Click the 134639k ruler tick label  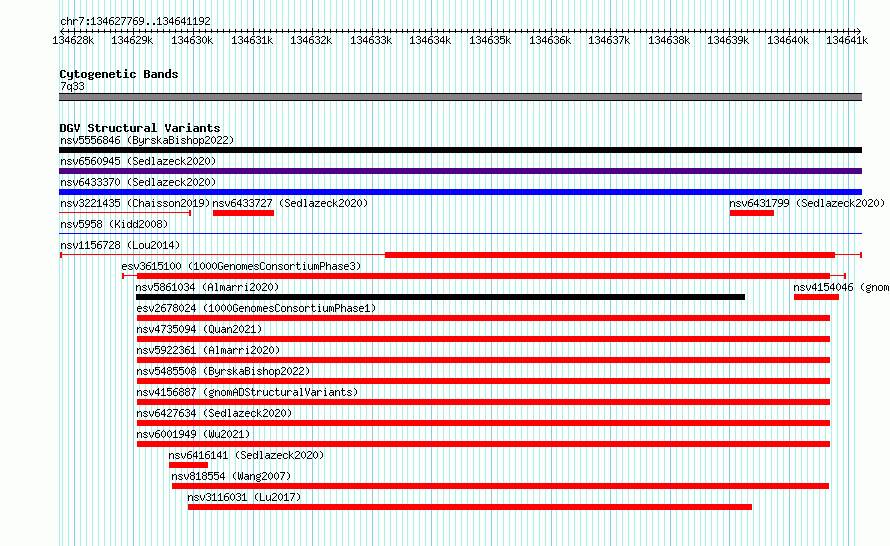click(x=728, y=40)
